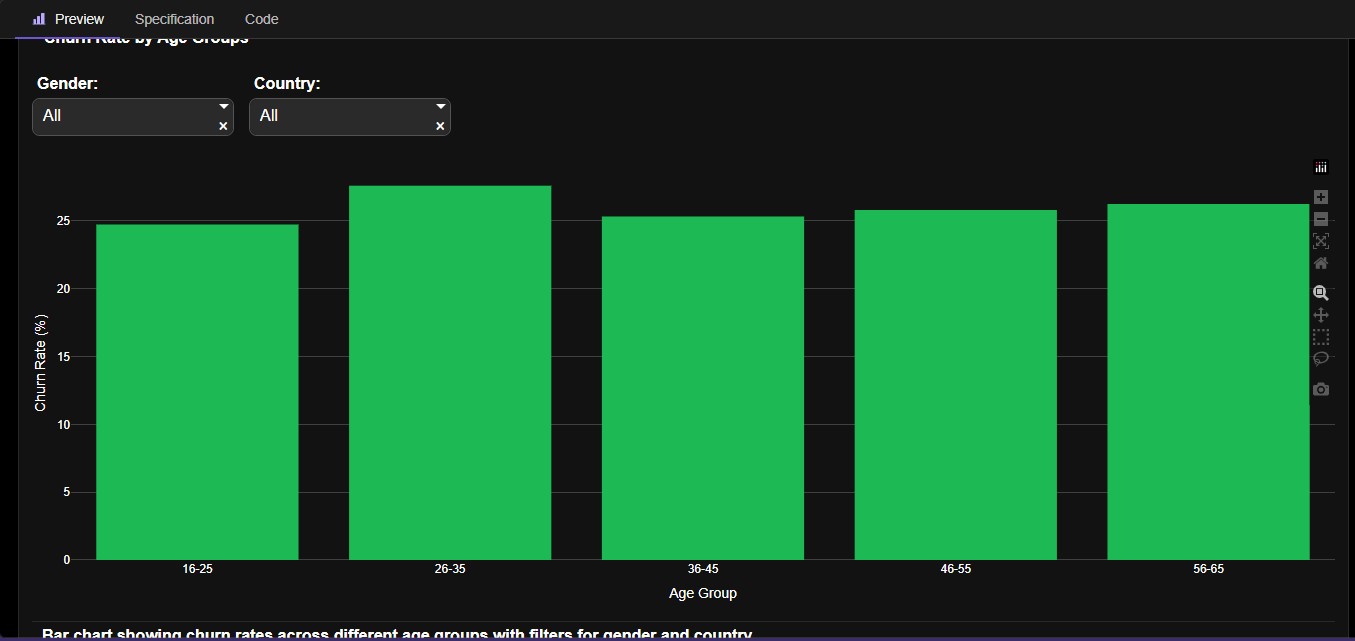Screen dimensions: 1355x641
Task: Open the Gender 'All' combo box
Action: 133,117
